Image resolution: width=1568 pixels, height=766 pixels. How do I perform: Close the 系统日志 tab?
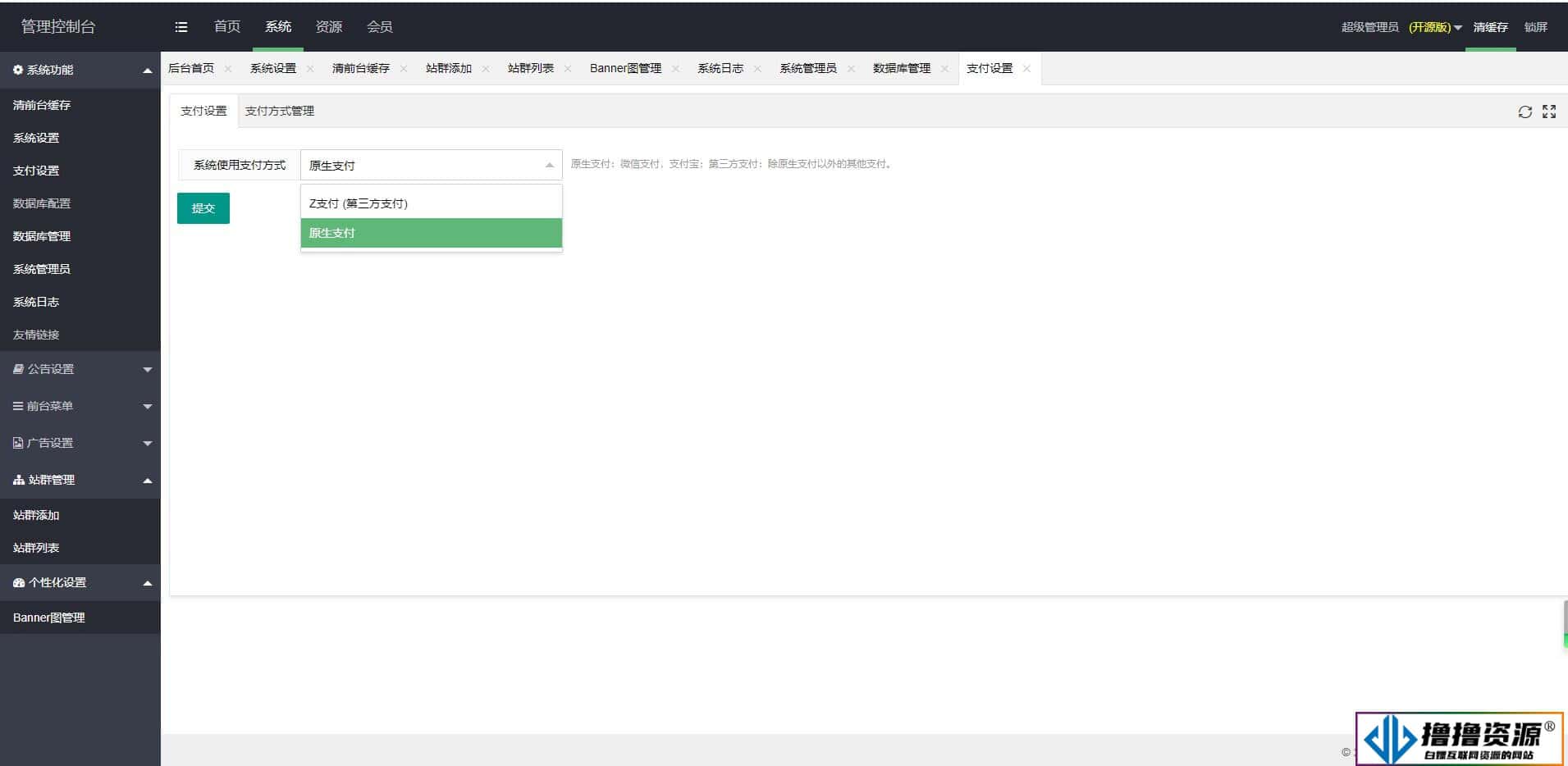click(757, 69)
